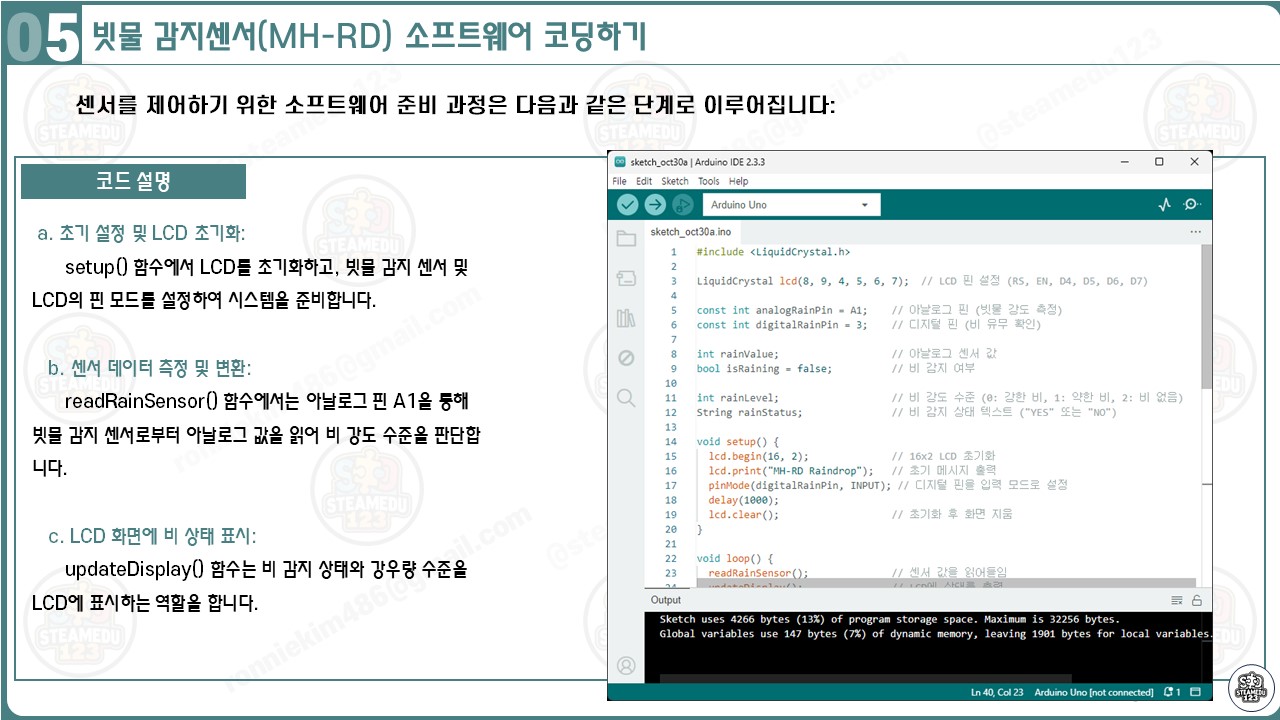This screenshot has height=720, width=1280.
Task: Start the debugger from the toolbar
Action: [x=683, y=205]
